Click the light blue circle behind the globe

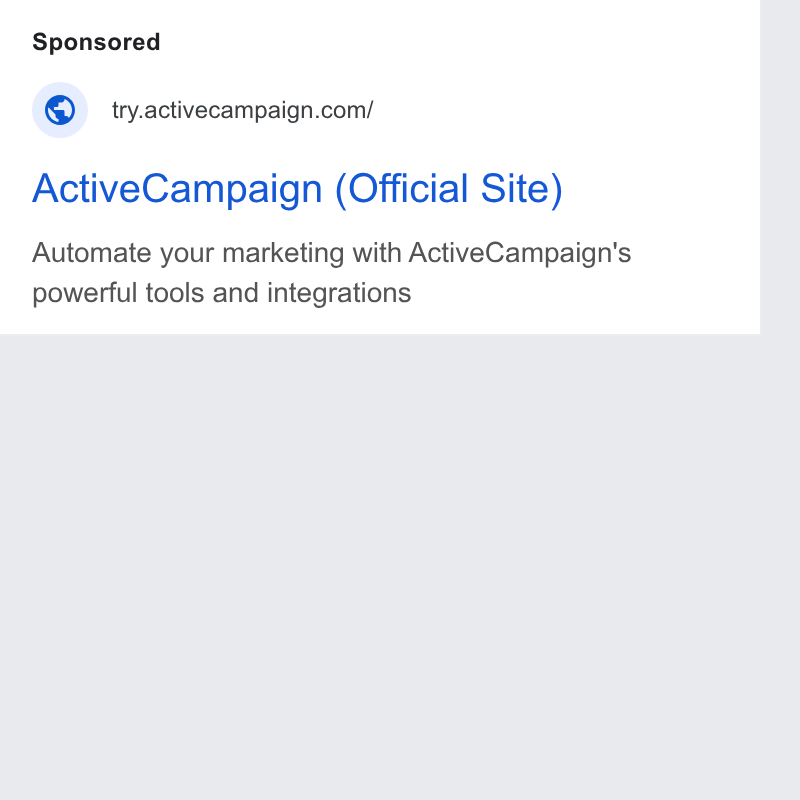[60, 110]
